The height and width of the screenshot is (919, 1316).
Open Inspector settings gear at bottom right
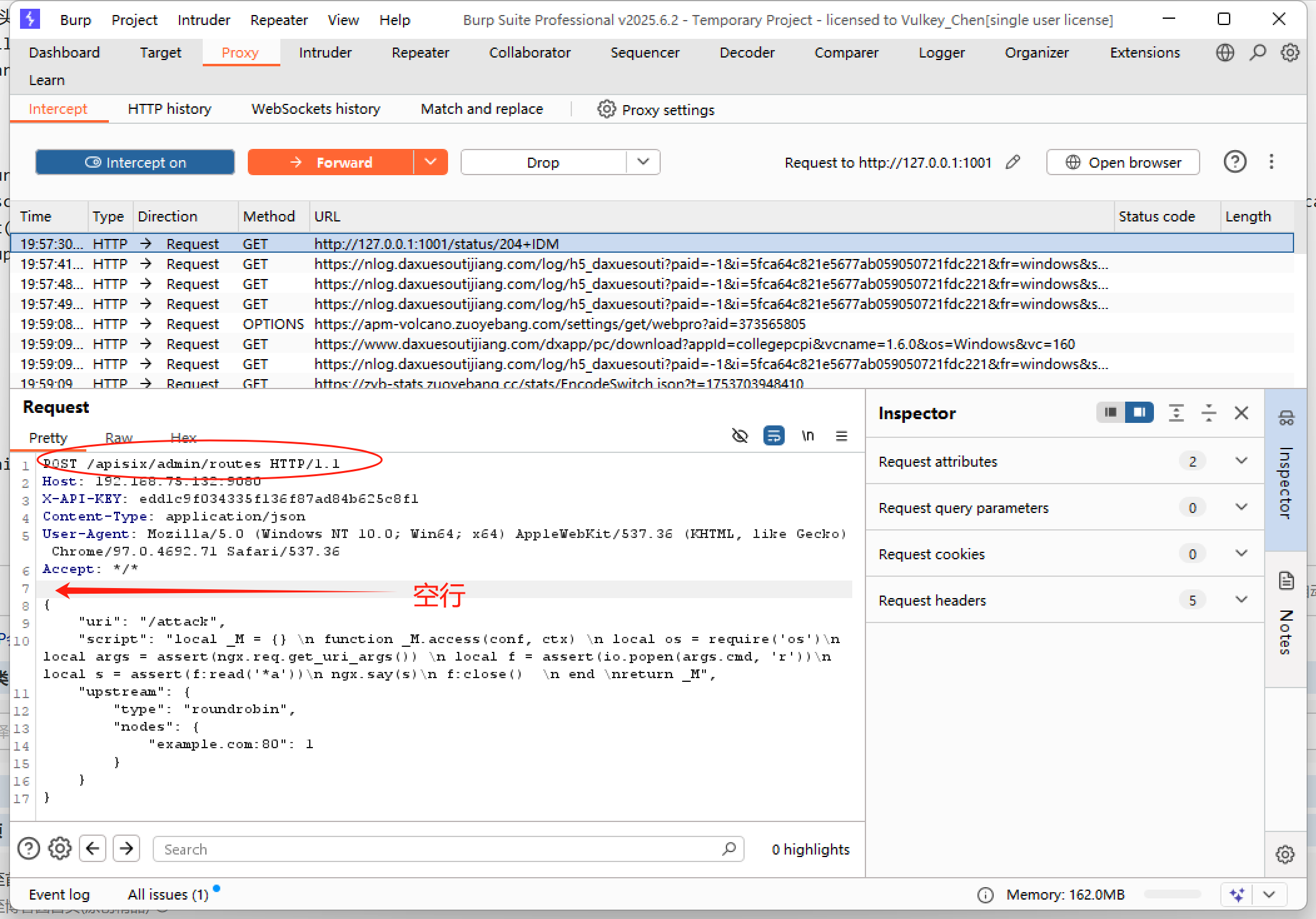tap(1285, 854)
